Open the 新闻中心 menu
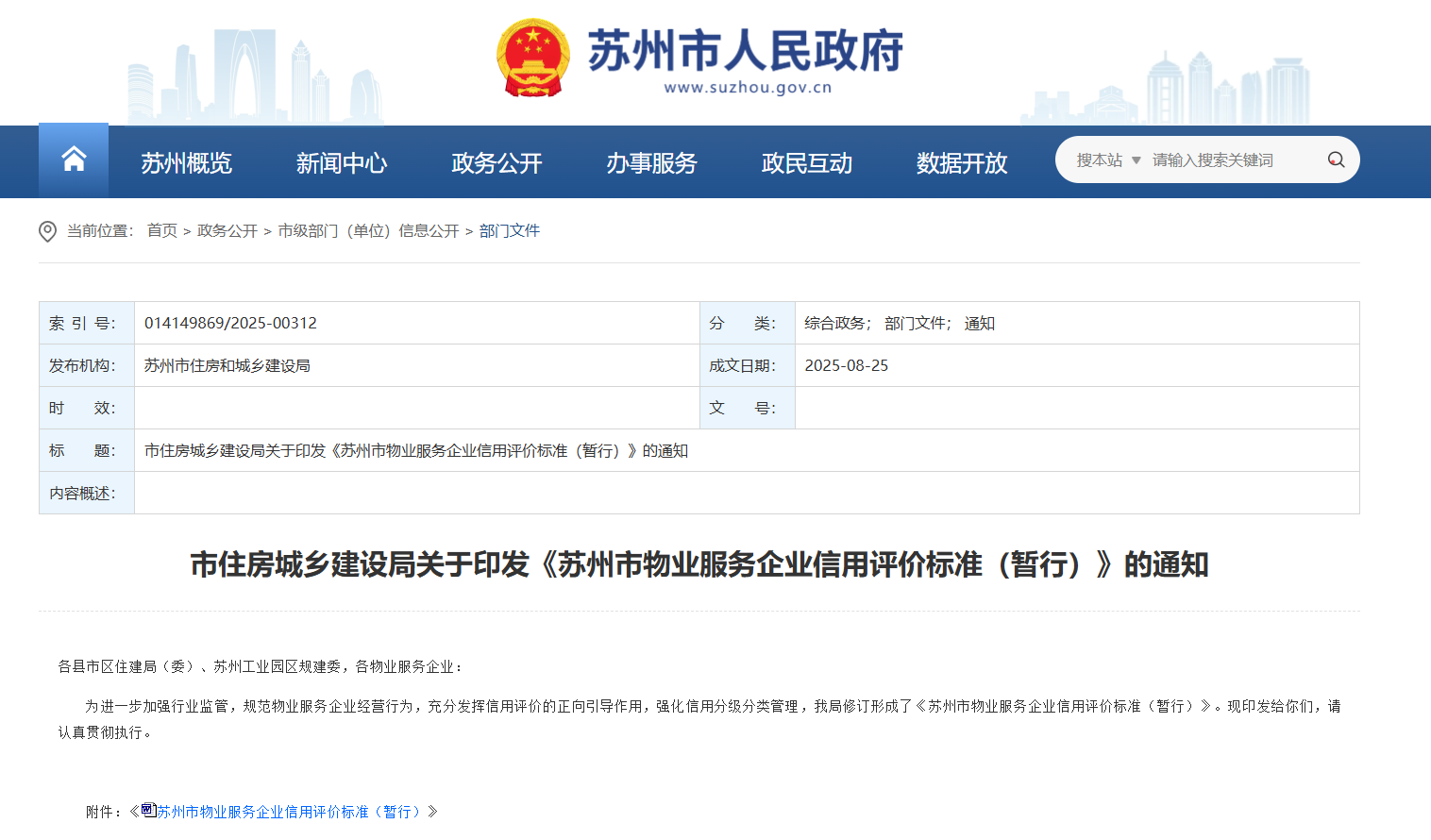Image resolution: width=1431 pixels, height=840 pixels. 341,163
